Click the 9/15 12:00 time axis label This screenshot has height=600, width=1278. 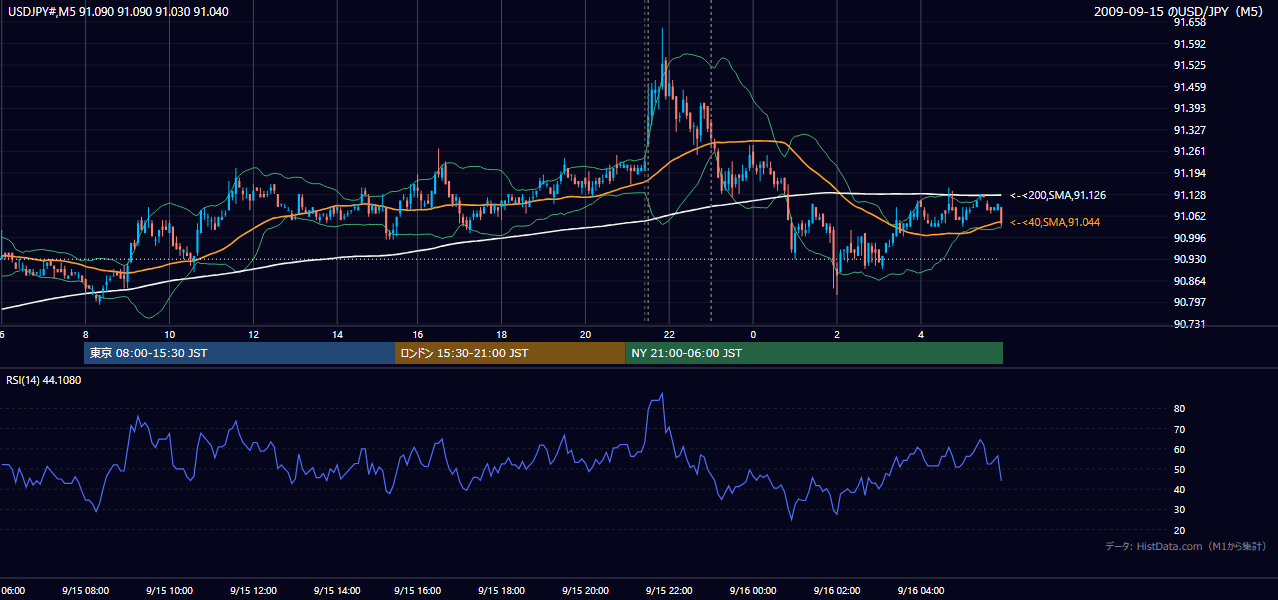[253, 590]
